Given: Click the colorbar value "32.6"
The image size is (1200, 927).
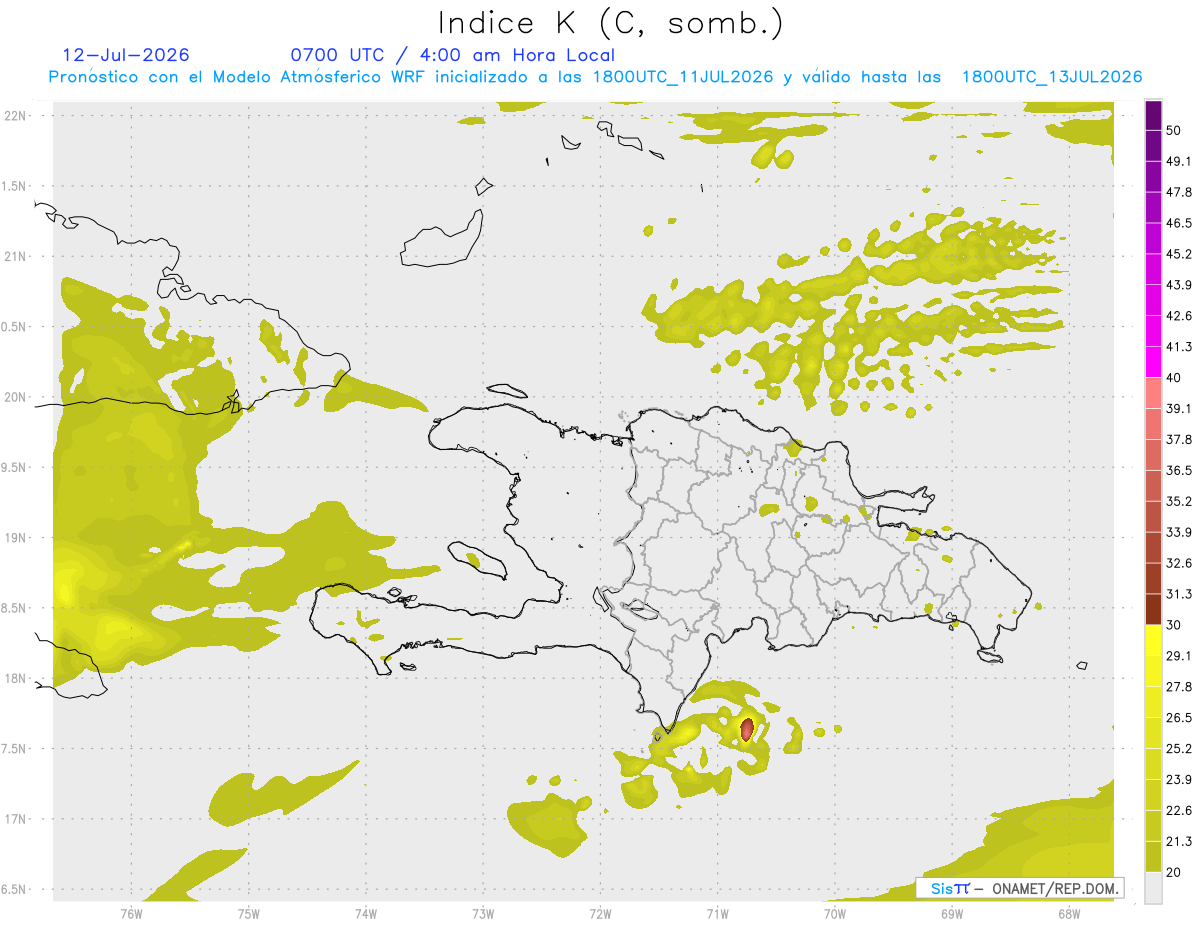Looking at the screenshot, I should click(1179, 563).
